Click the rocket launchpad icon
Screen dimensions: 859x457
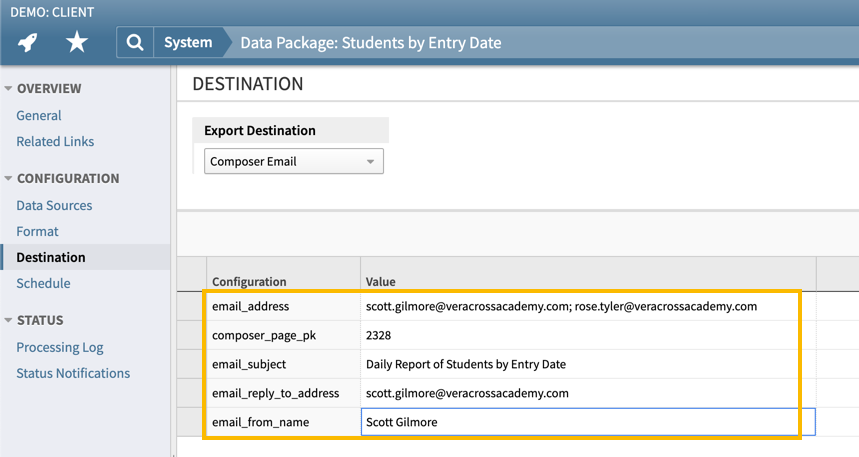coord(27,42)
